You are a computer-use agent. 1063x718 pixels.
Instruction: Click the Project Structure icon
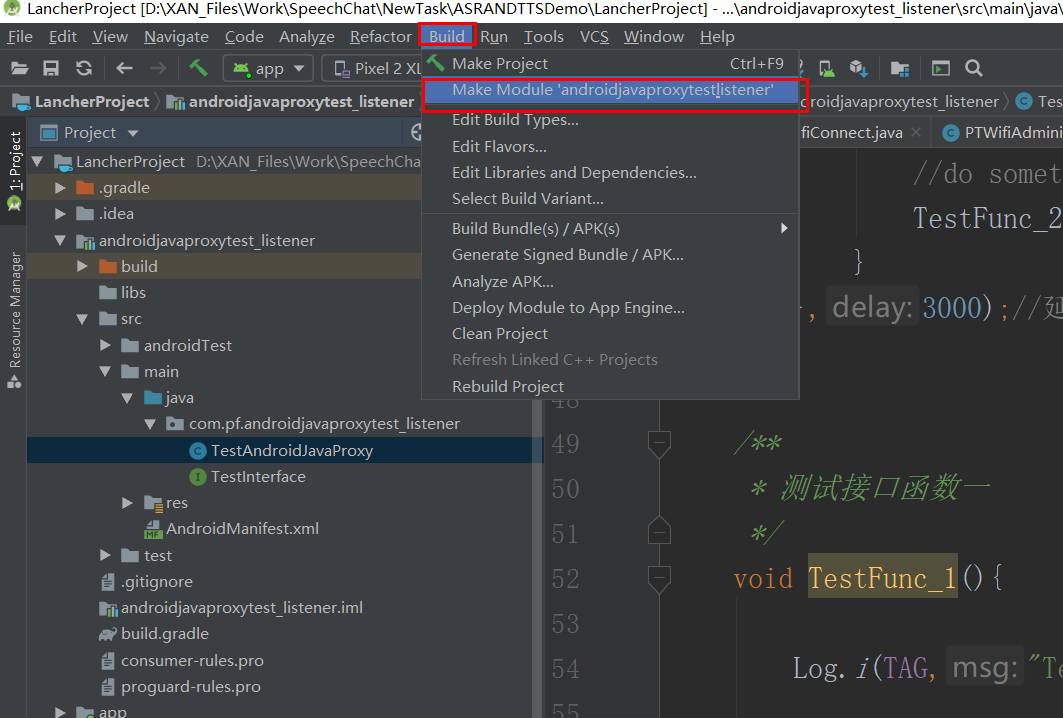pyautogui.click(x=899, y=68)
